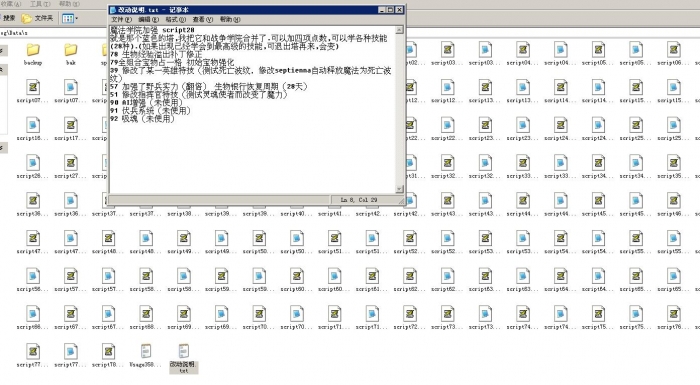700x385 pixels.
Task: Open Notepad's 文件(F) menu
Action: pyautogui.click(x=121, y=20)
